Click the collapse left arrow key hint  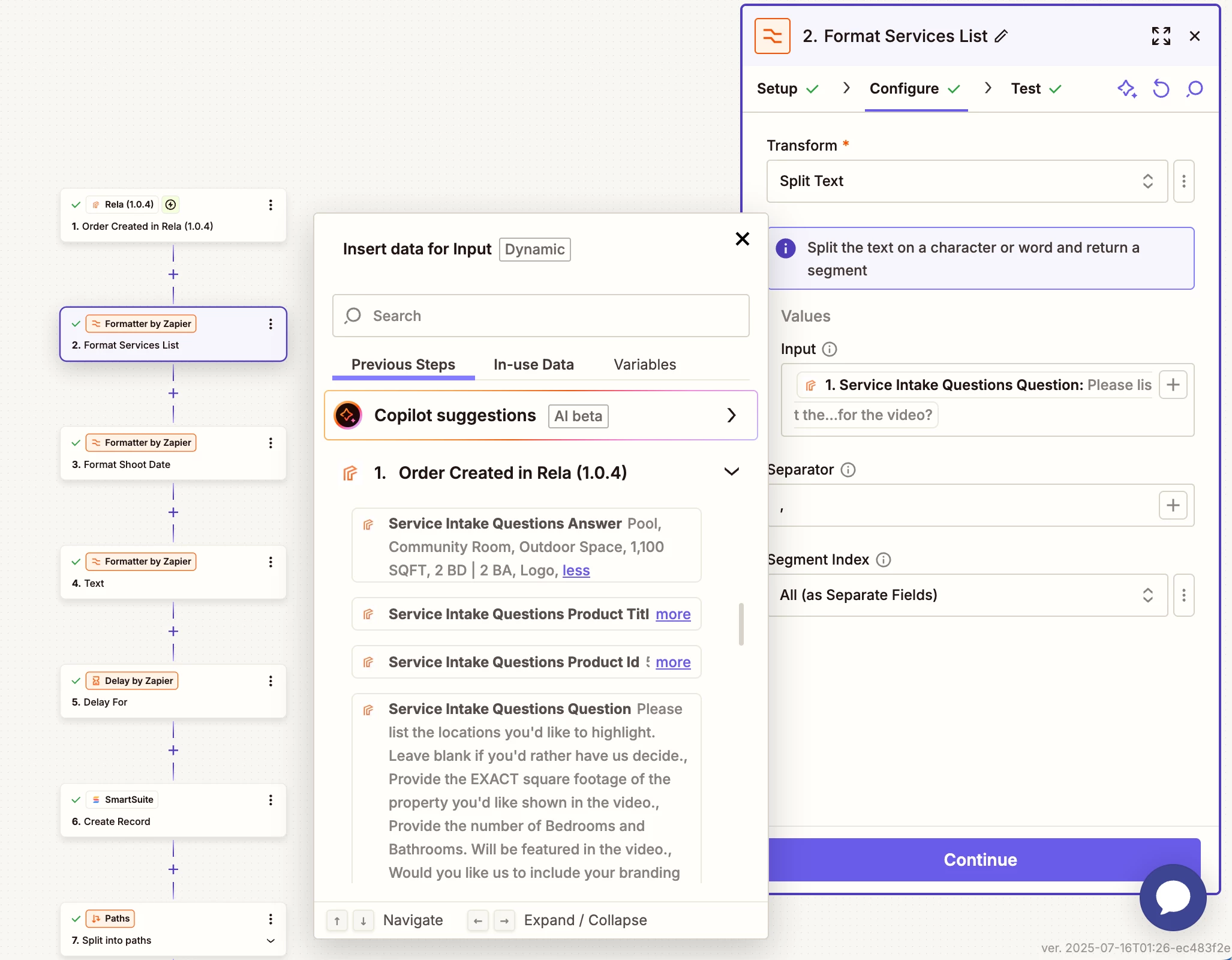pyautogui.click(x=477, y=920)
